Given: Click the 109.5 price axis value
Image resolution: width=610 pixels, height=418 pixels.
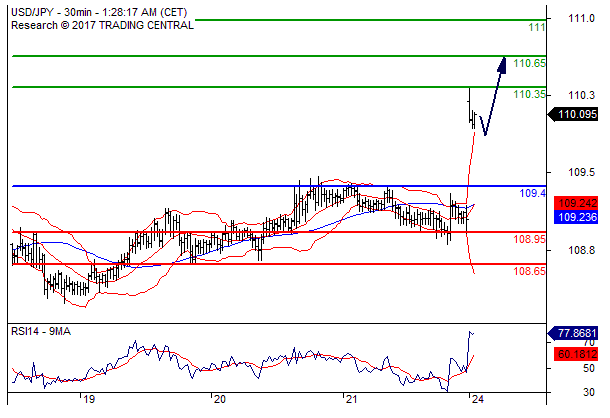Looking at the screenshot, I should [581, 172].
